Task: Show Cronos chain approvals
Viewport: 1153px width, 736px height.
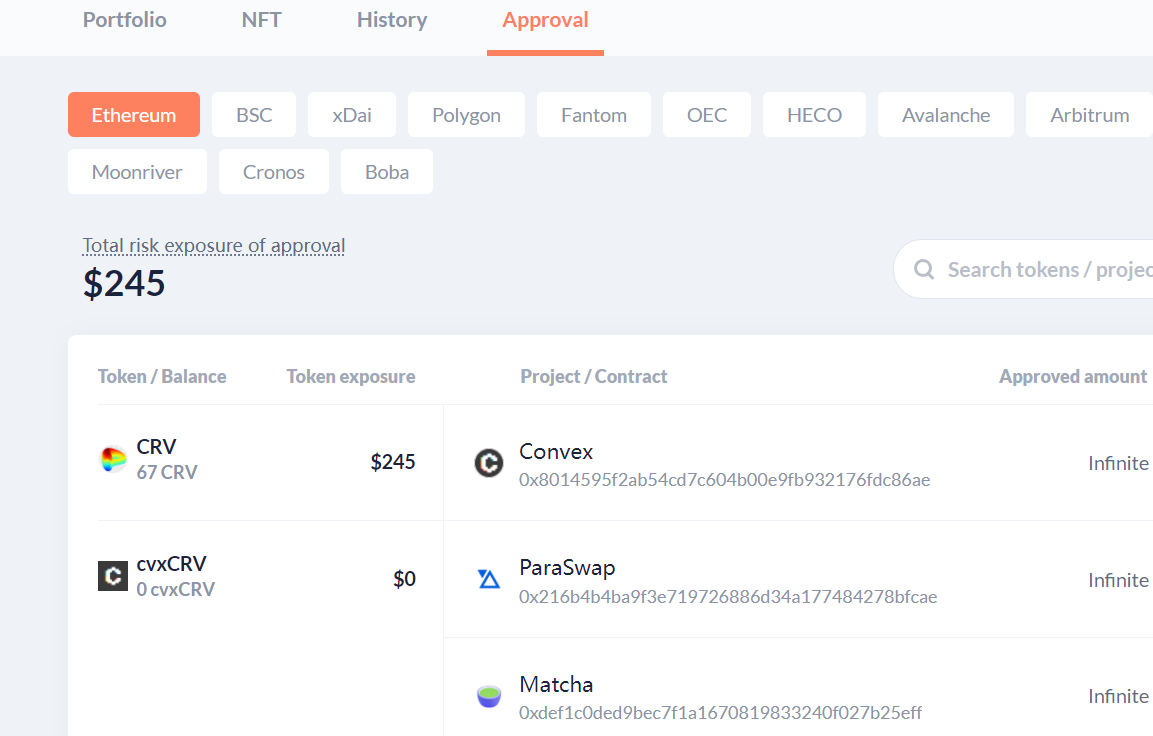Action: pyautogui.click(x=274, y=171)
